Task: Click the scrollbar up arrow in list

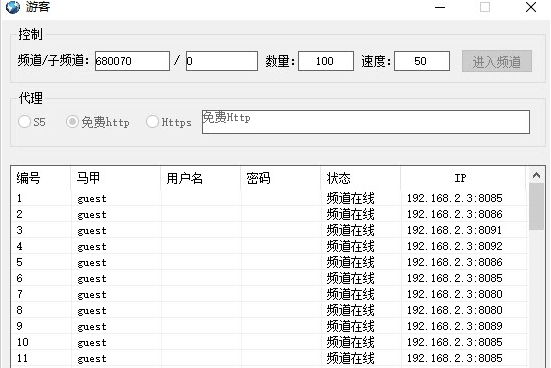Action: click(x=536, y=175)
